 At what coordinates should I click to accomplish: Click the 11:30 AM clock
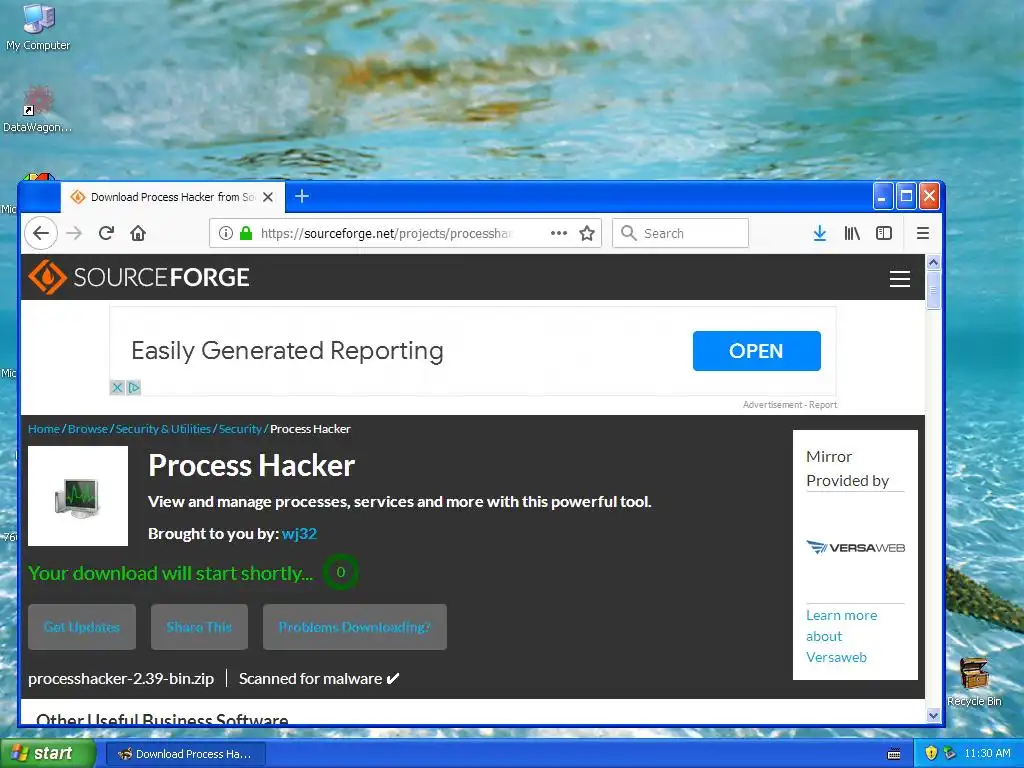[987, 754]
